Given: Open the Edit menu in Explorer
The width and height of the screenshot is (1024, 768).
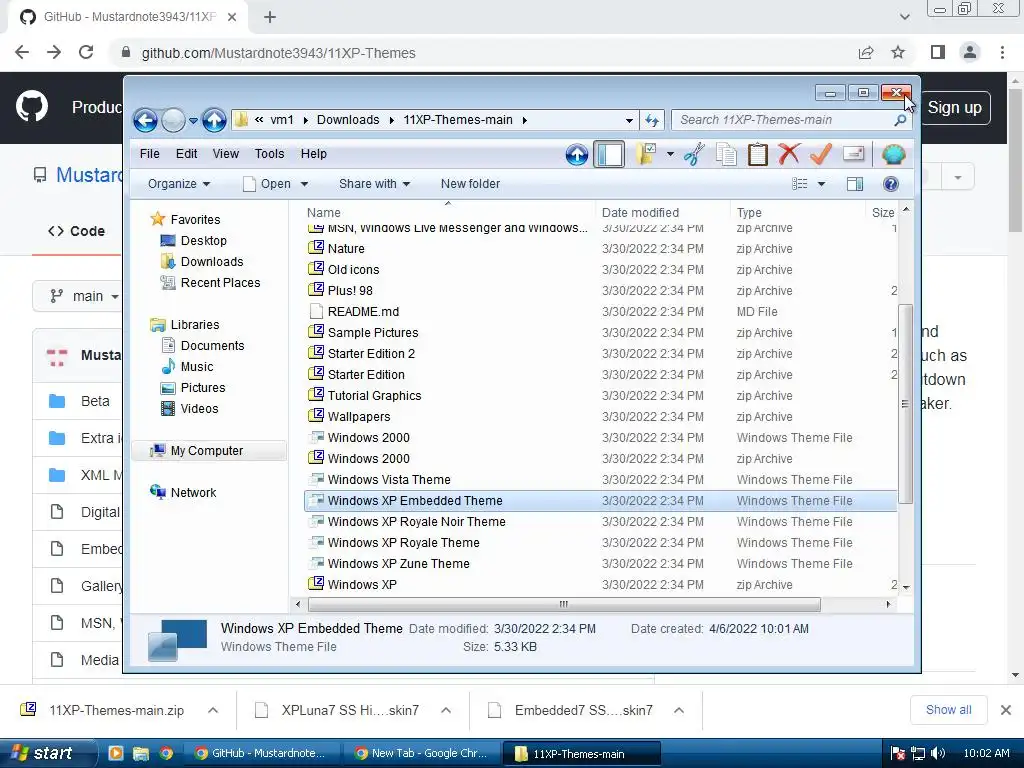Looking at the screenshot, I should coord(186,154).
